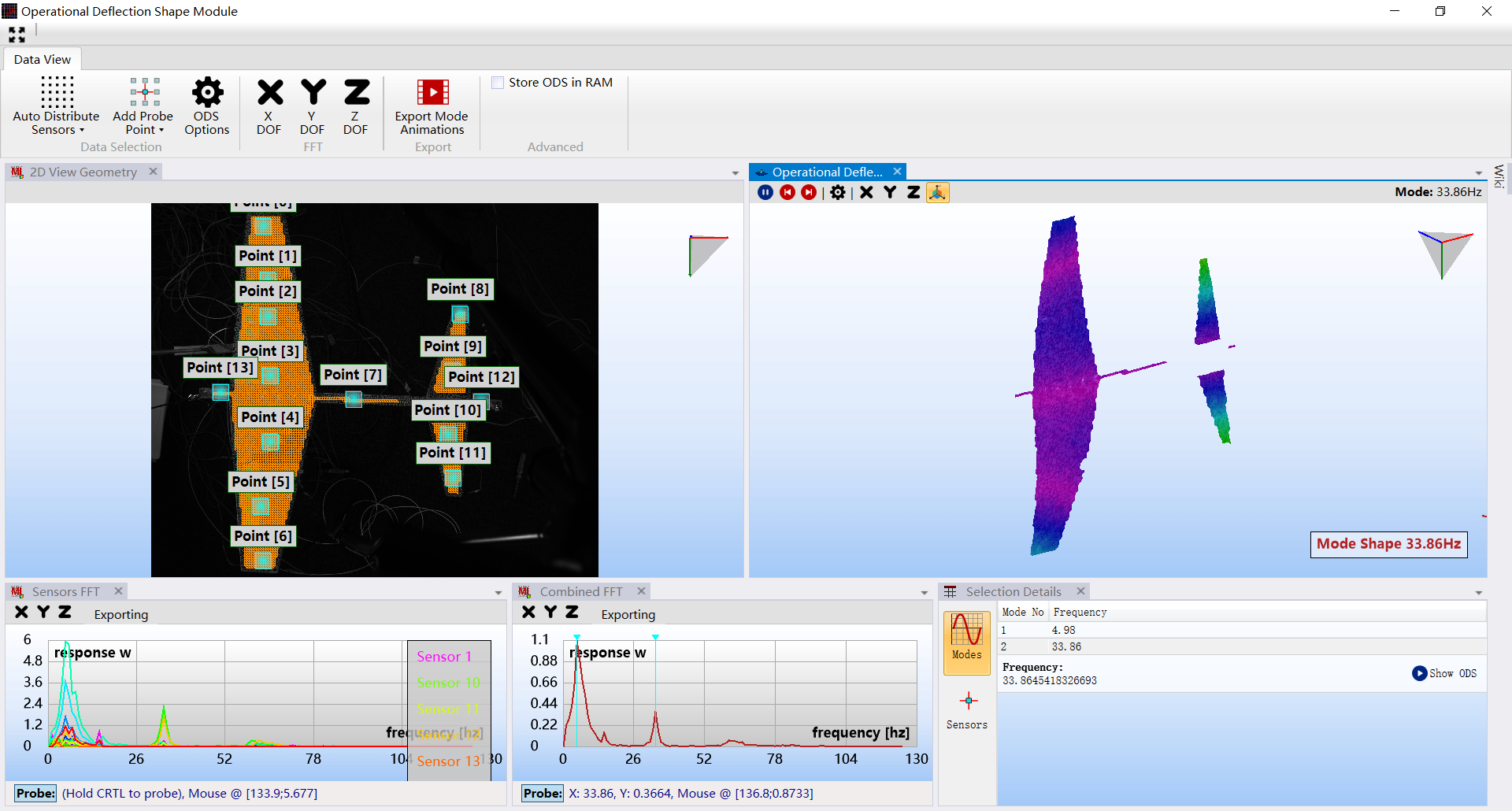Click Show ODS button
Viewport: 1512px width, 811px height.
click(x=1444, y=673)
